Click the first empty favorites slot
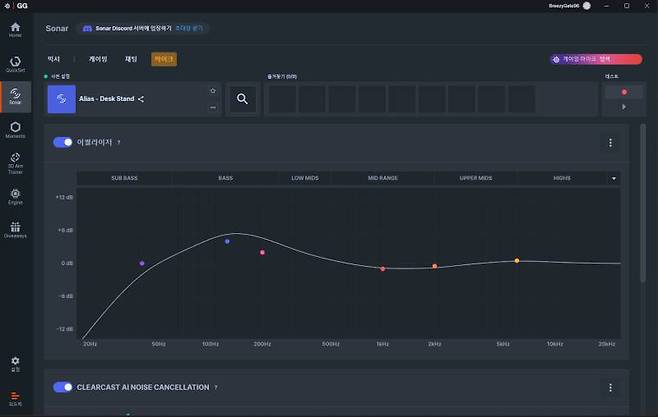The image size is (658, 417). [x=282, y=99]
